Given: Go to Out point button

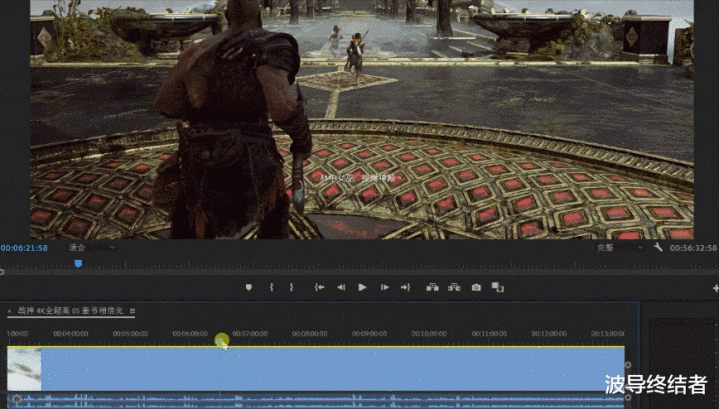Looking at the screenshot, I should pos(405,287).
